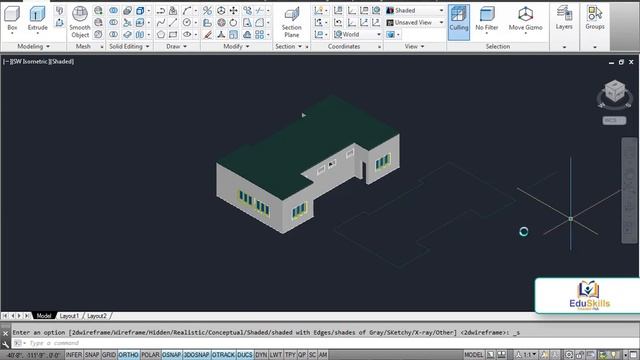Switch to the Model tab
The image size is (640, 360).
pyautogui.click(x=44, y=316)
